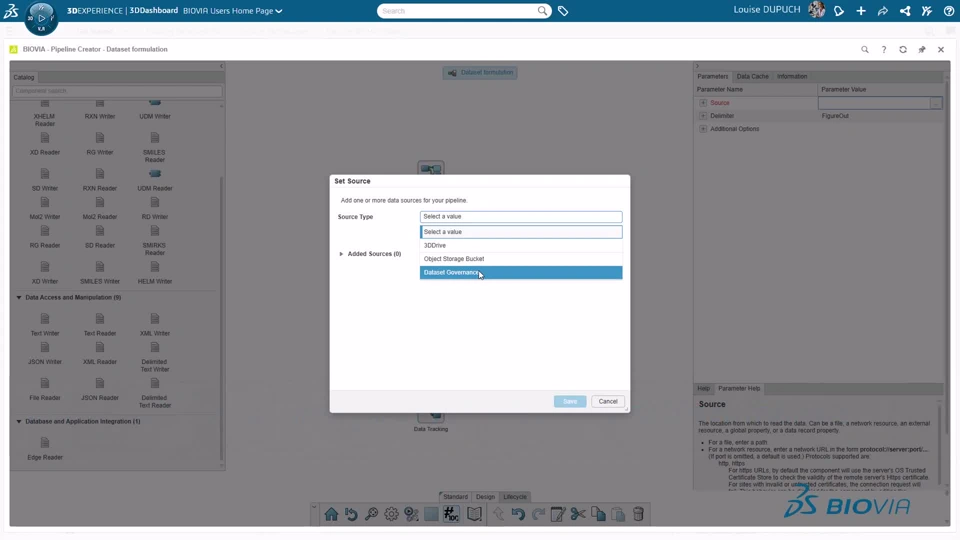Open the network sharing icon in header
The image size is (960, 540).
point(905,10)
